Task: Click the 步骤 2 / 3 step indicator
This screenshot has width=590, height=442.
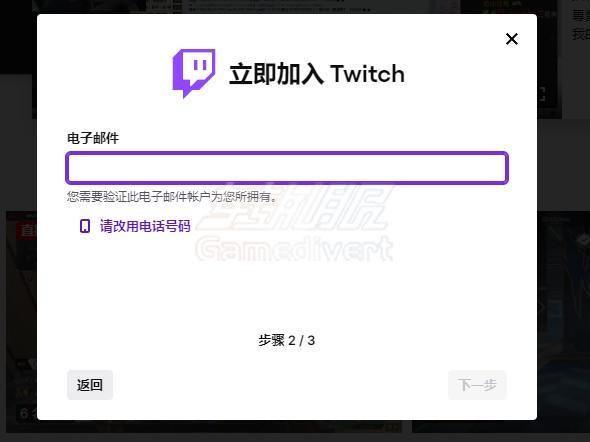Action: tap(286, 340)
